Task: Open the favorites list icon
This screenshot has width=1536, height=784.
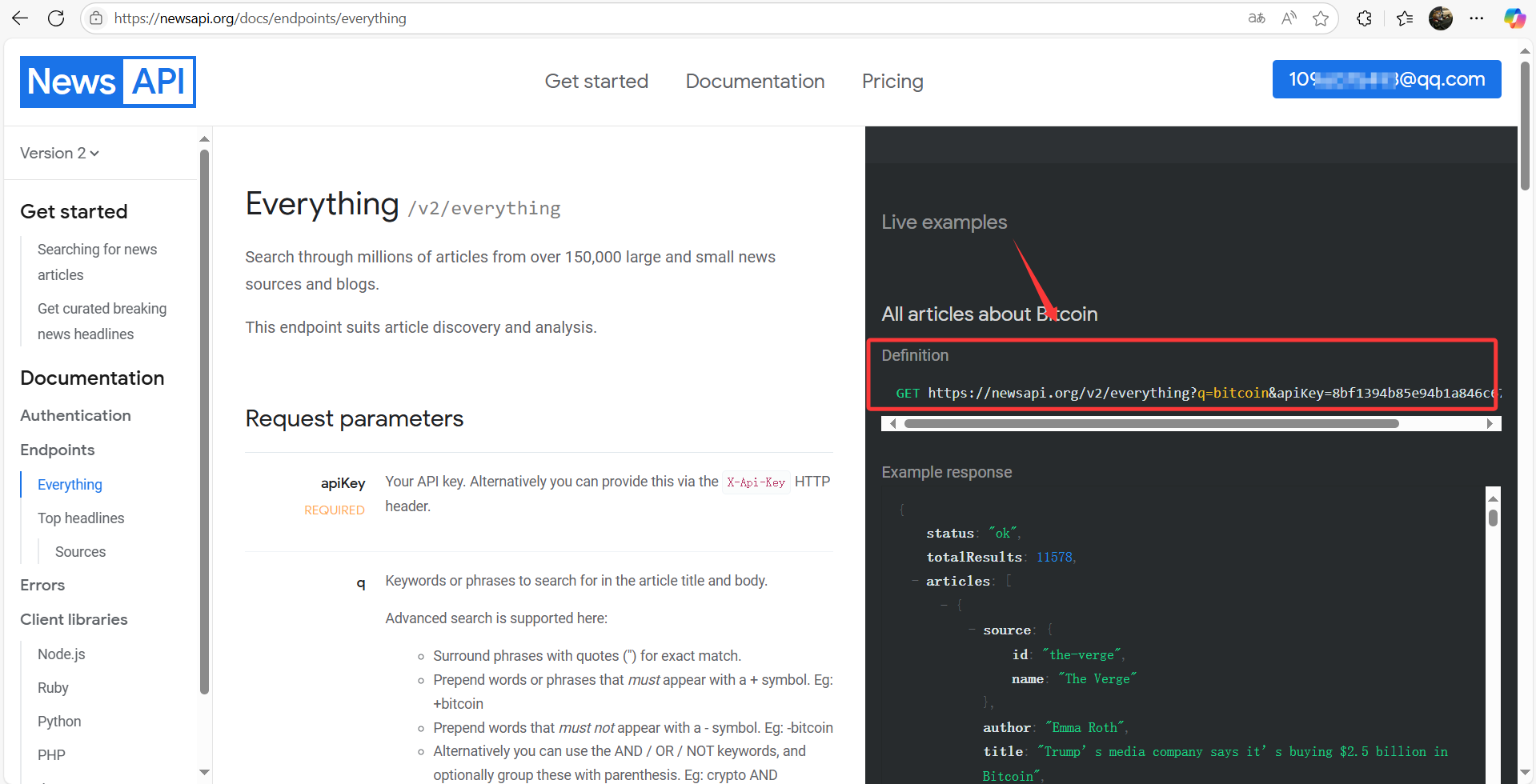Action: 1405,18
